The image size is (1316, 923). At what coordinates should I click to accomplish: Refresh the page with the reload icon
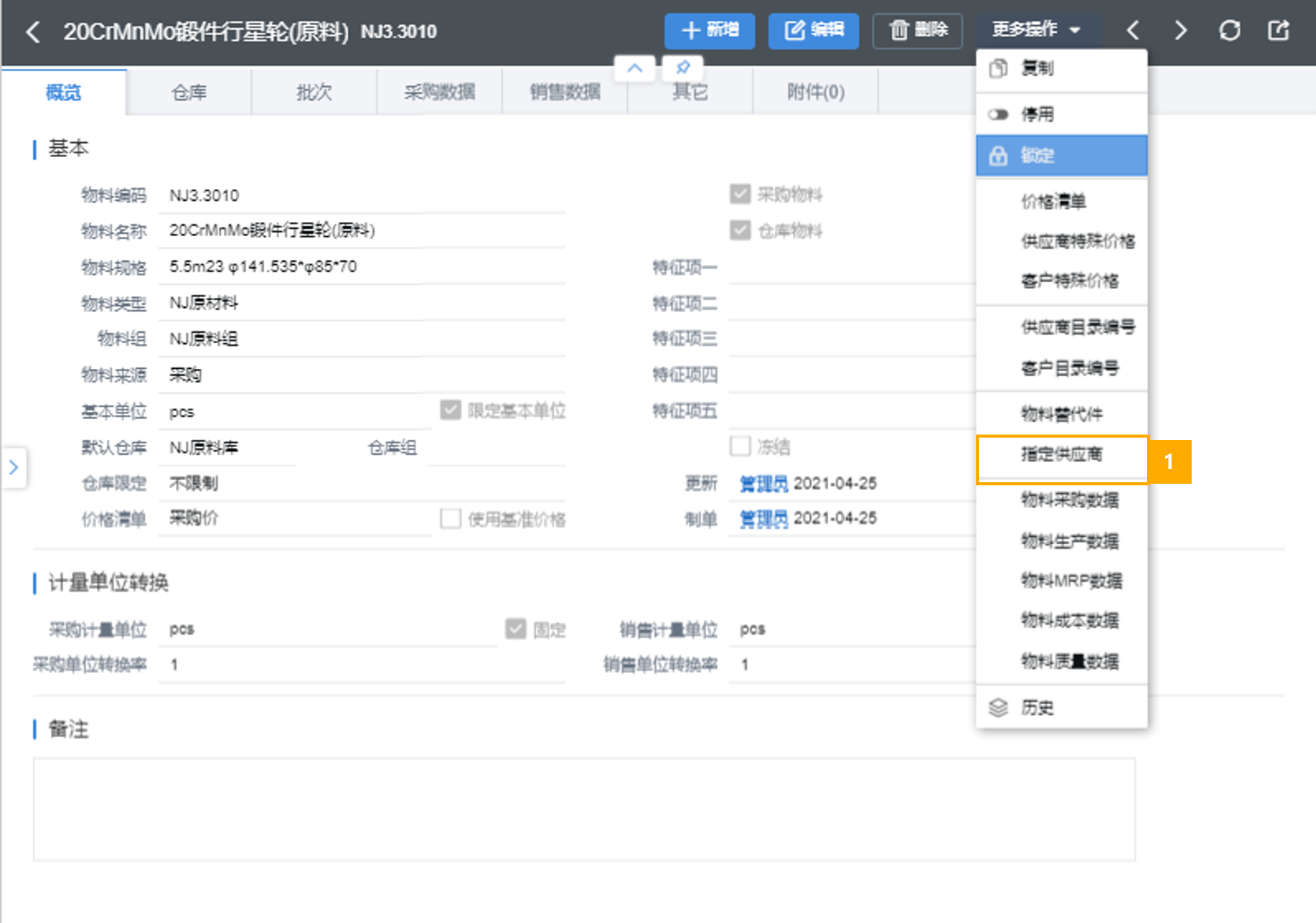click(x=1229, y=30)
